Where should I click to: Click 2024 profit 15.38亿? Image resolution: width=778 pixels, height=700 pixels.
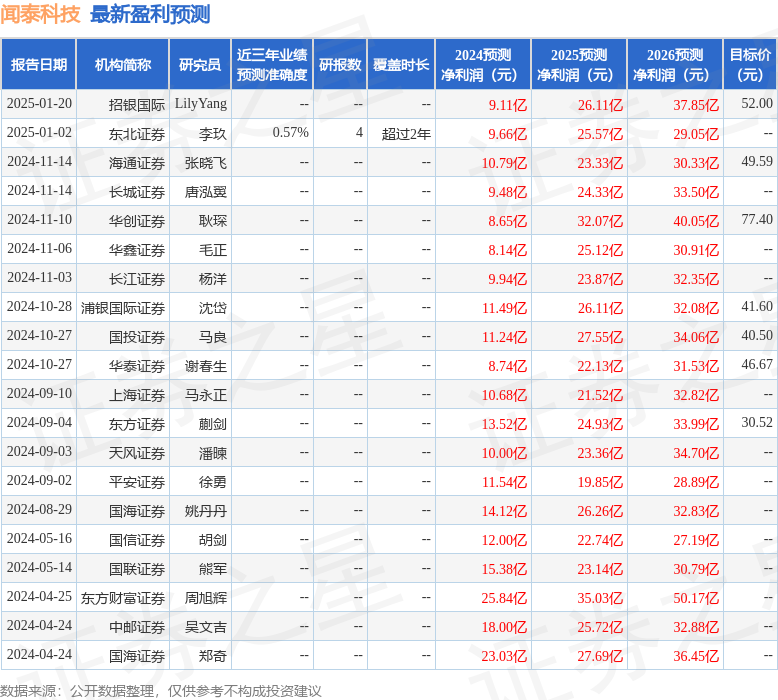tap(504, 569)
